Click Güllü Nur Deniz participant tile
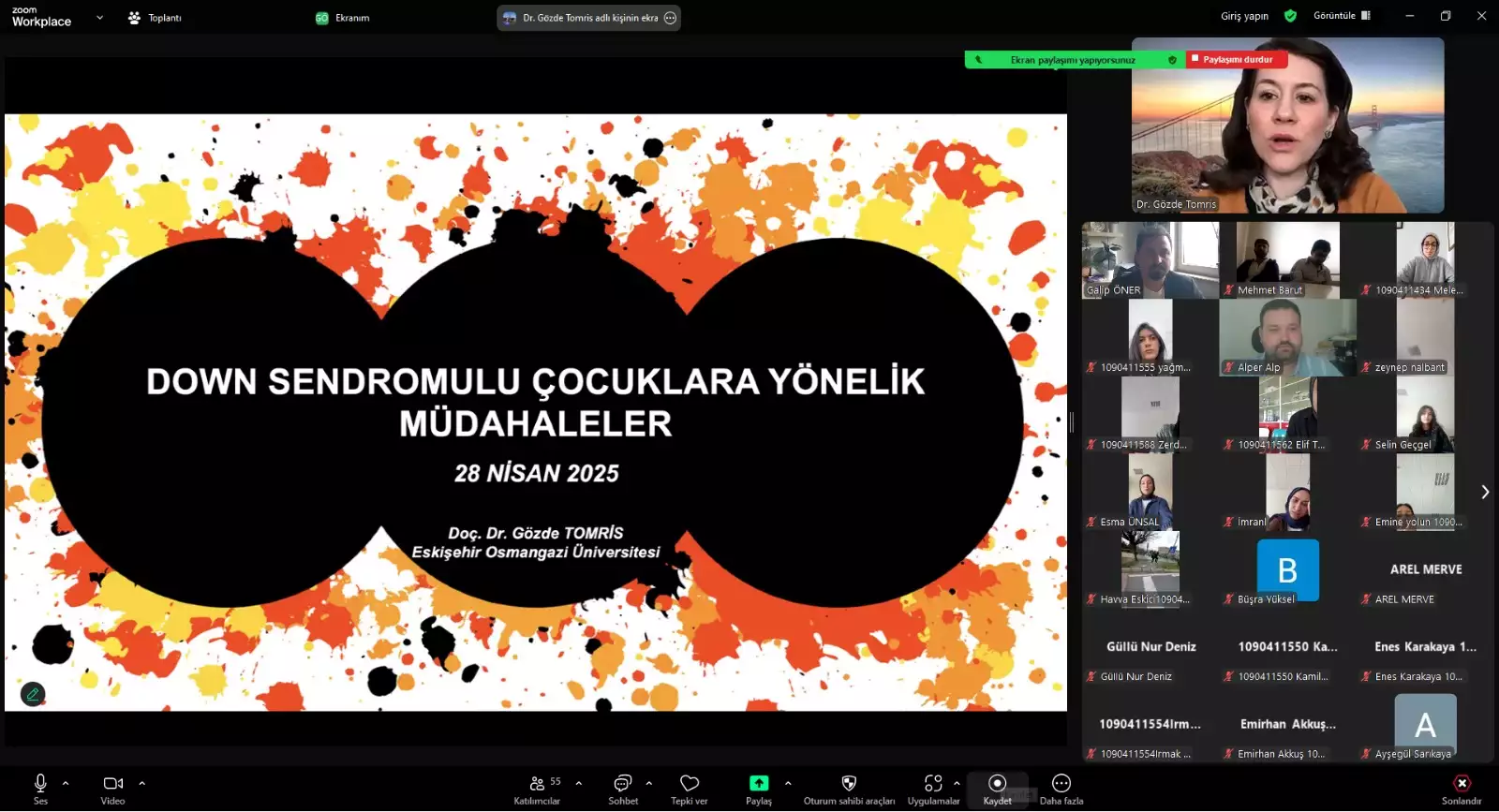The height and width of the screenshot is (812, 1499). pos(1150,647)
